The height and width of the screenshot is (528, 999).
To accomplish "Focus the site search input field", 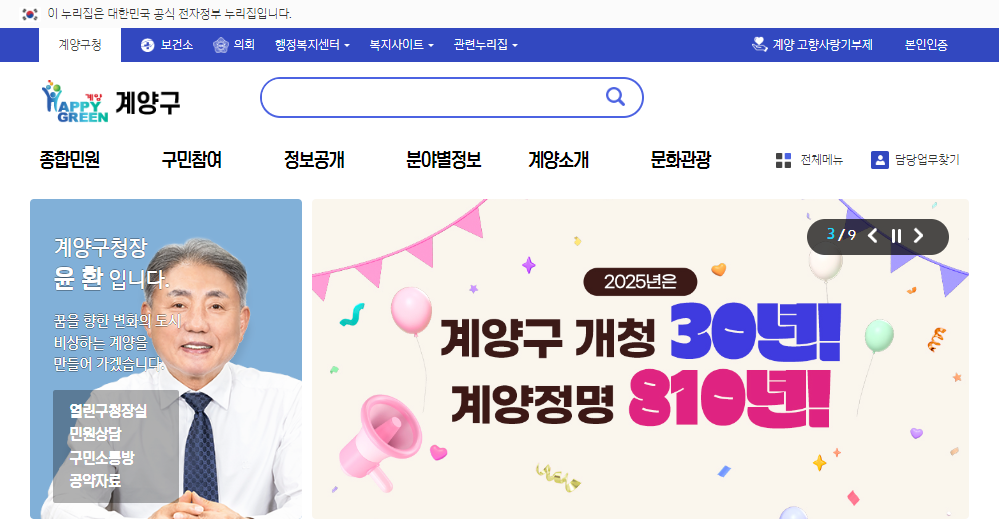I will pos(433,97).
